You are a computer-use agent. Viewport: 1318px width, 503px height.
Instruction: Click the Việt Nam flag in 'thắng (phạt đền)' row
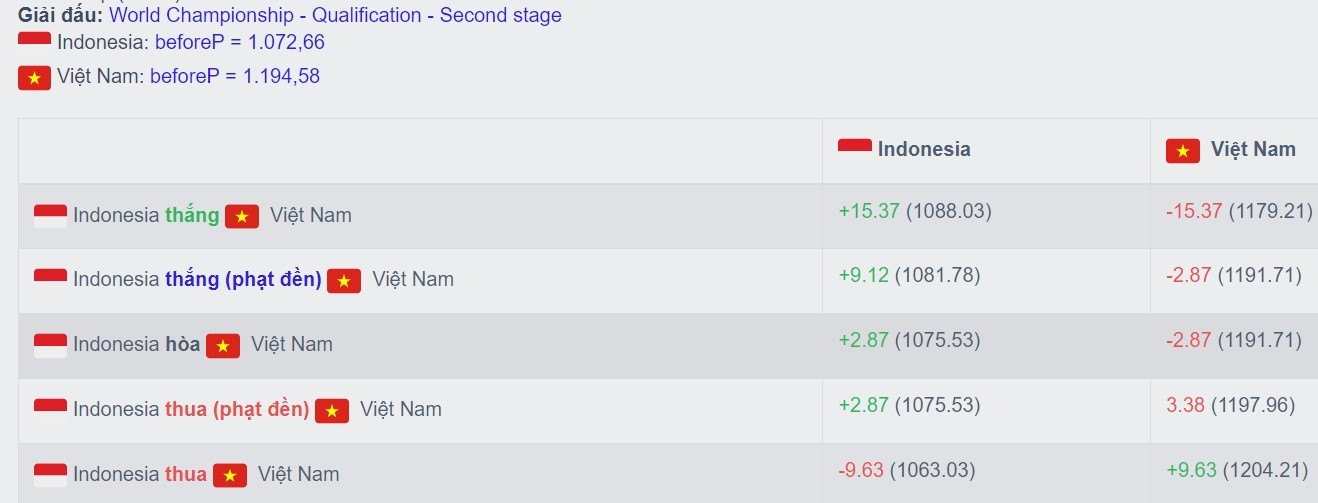(344, 280)
